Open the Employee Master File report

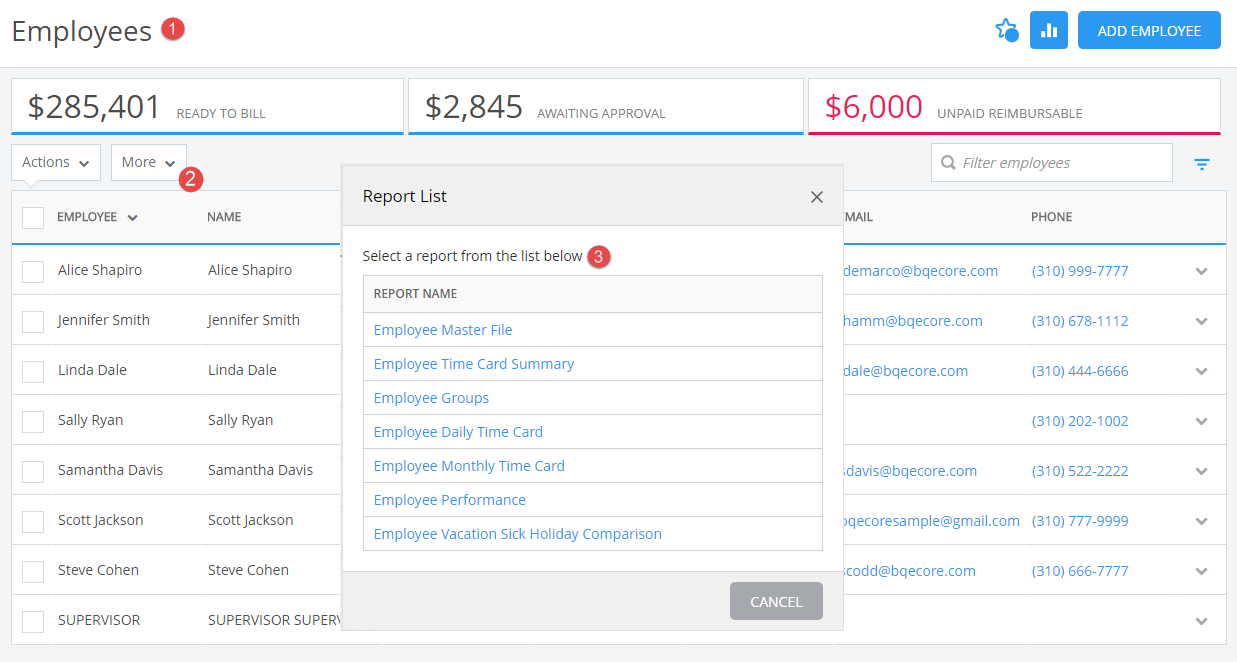(x=443, y=330)
